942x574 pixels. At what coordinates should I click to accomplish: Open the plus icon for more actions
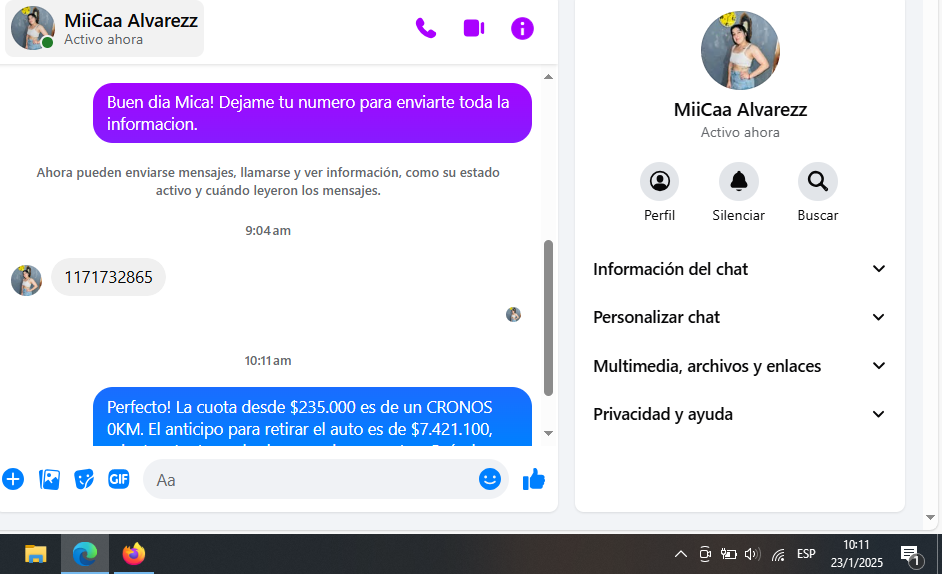[x=13, y=479]
